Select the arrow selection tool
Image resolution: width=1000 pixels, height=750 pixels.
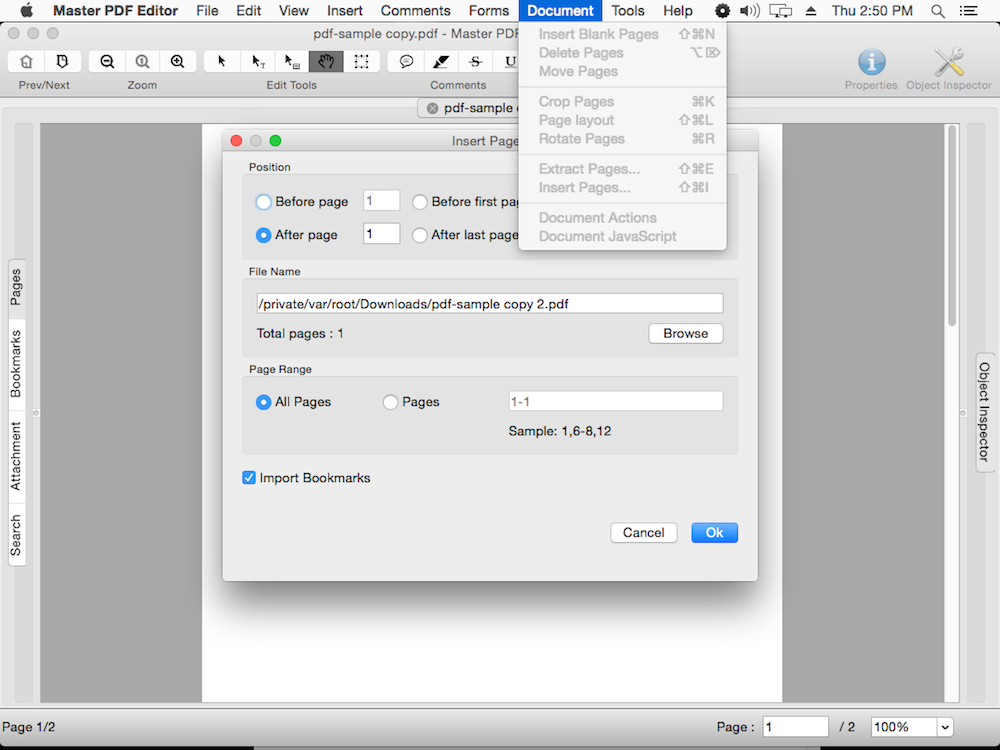pos(222,61)
